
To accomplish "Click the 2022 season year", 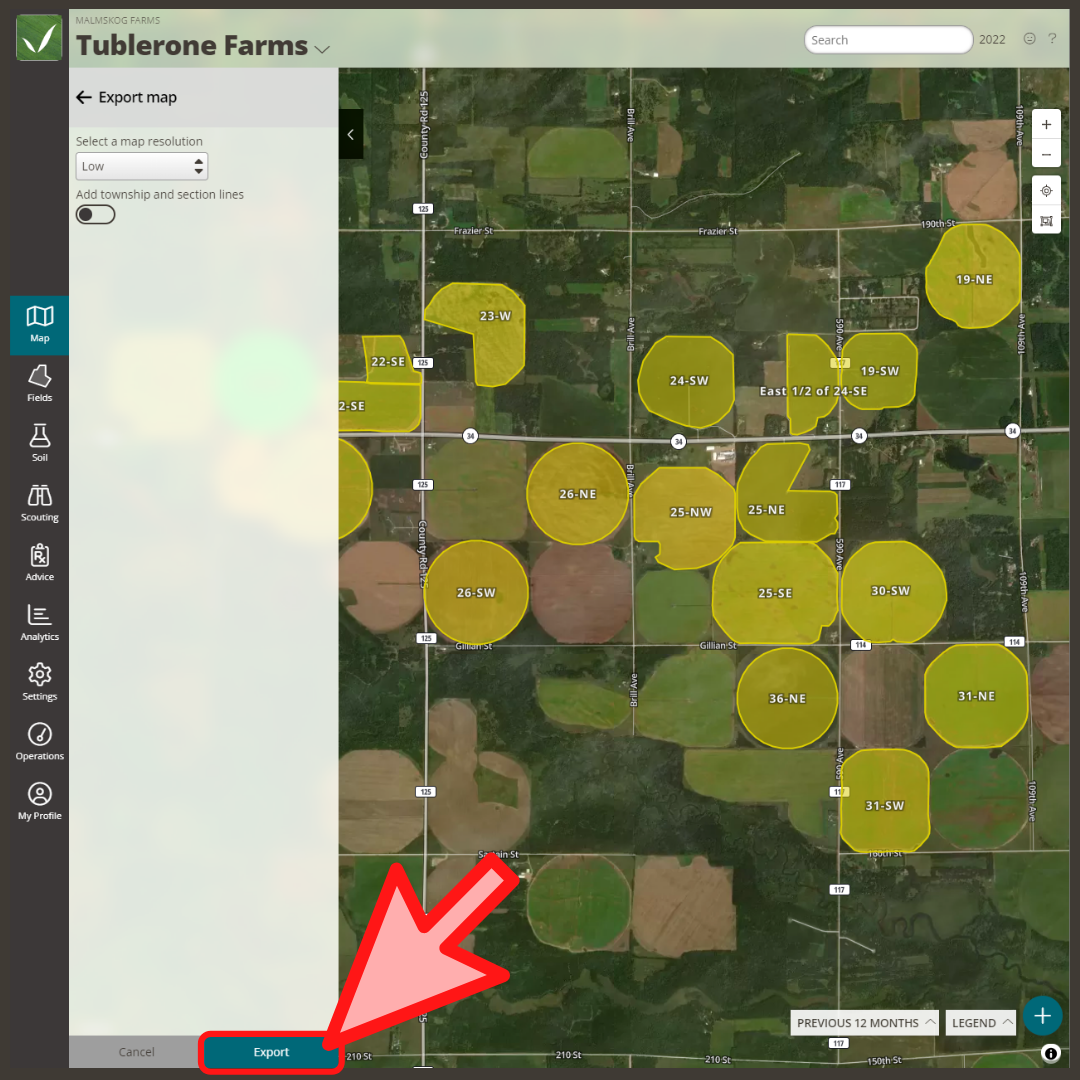I will point(992,39).
